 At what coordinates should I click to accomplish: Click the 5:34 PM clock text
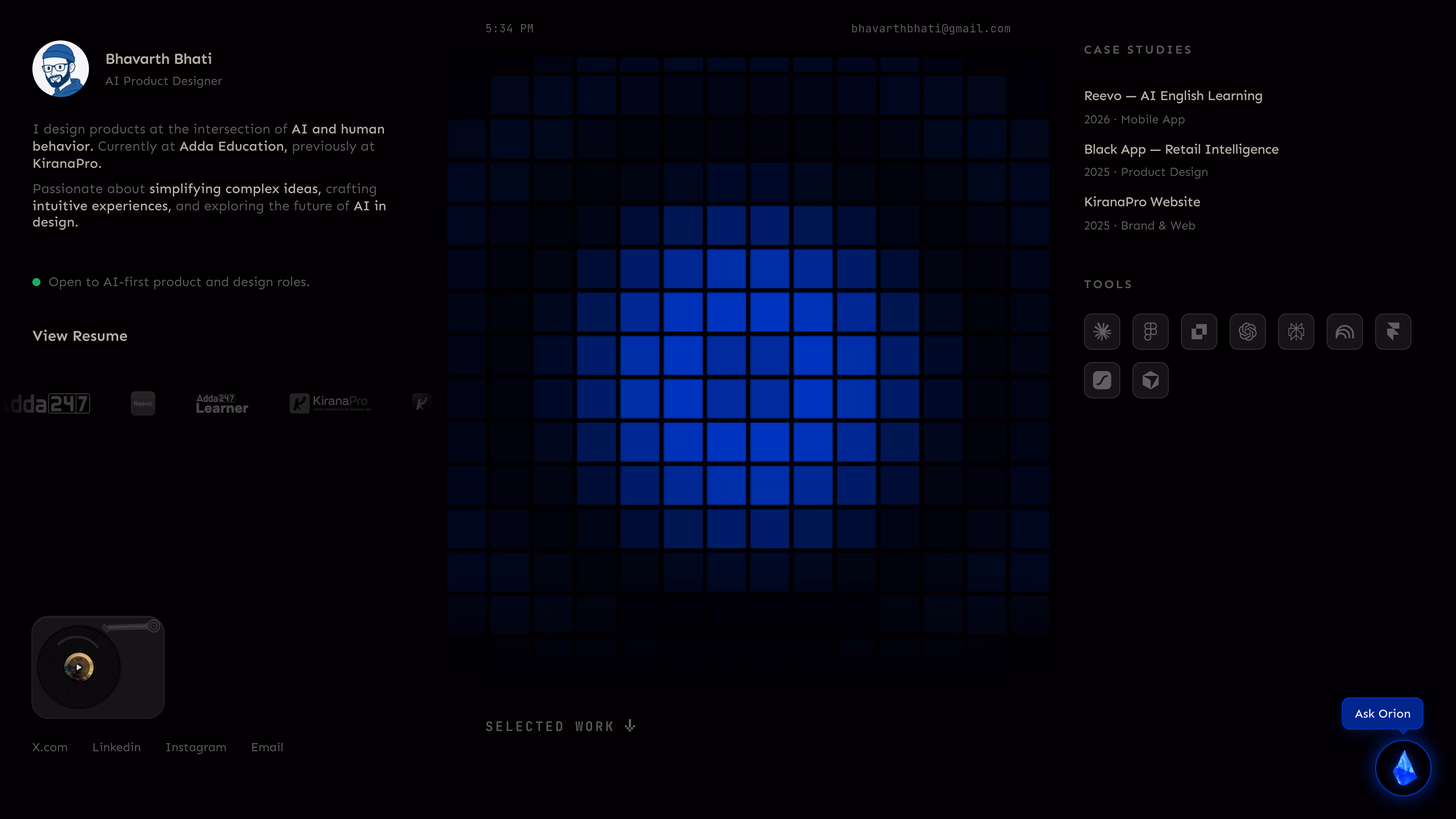(x=509, y=29)
